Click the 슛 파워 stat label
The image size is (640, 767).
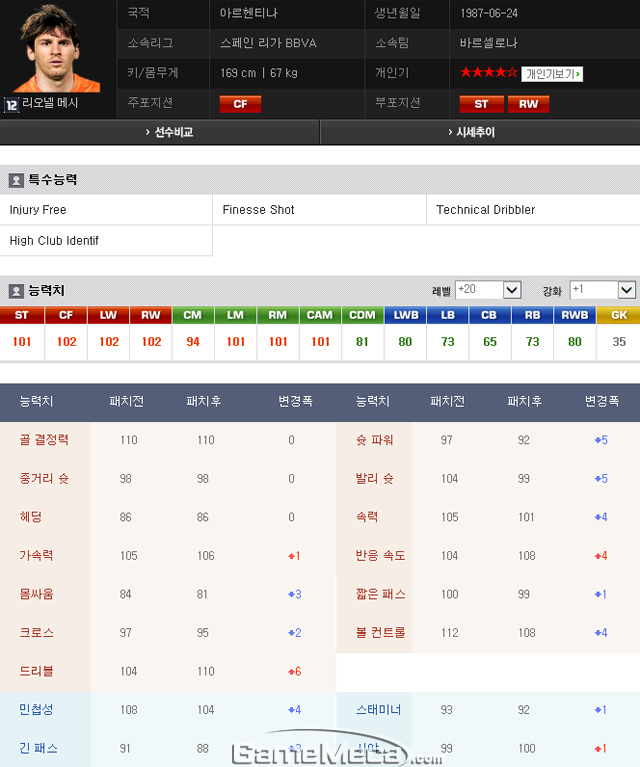point(374,439)
